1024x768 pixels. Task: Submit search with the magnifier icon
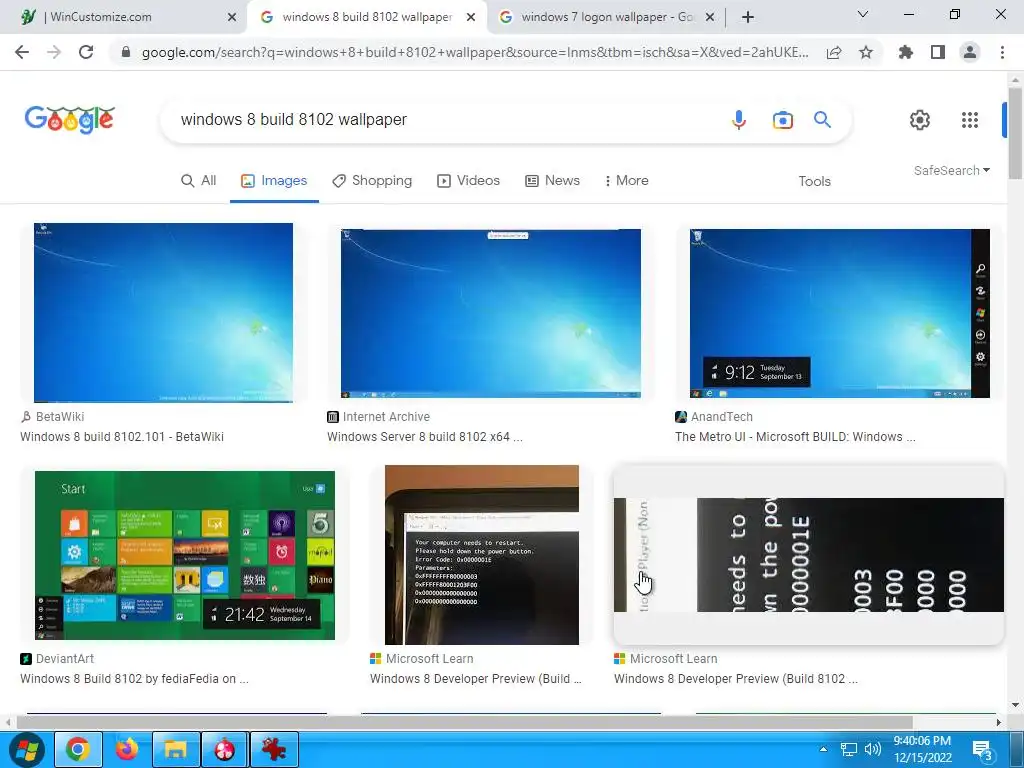[x=822, y=120]
